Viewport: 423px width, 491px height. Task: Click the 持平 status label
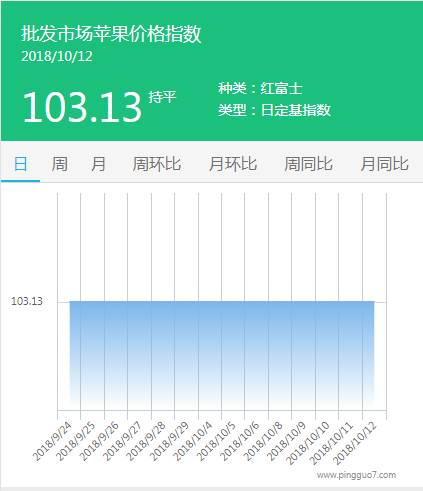coord(162,97)
